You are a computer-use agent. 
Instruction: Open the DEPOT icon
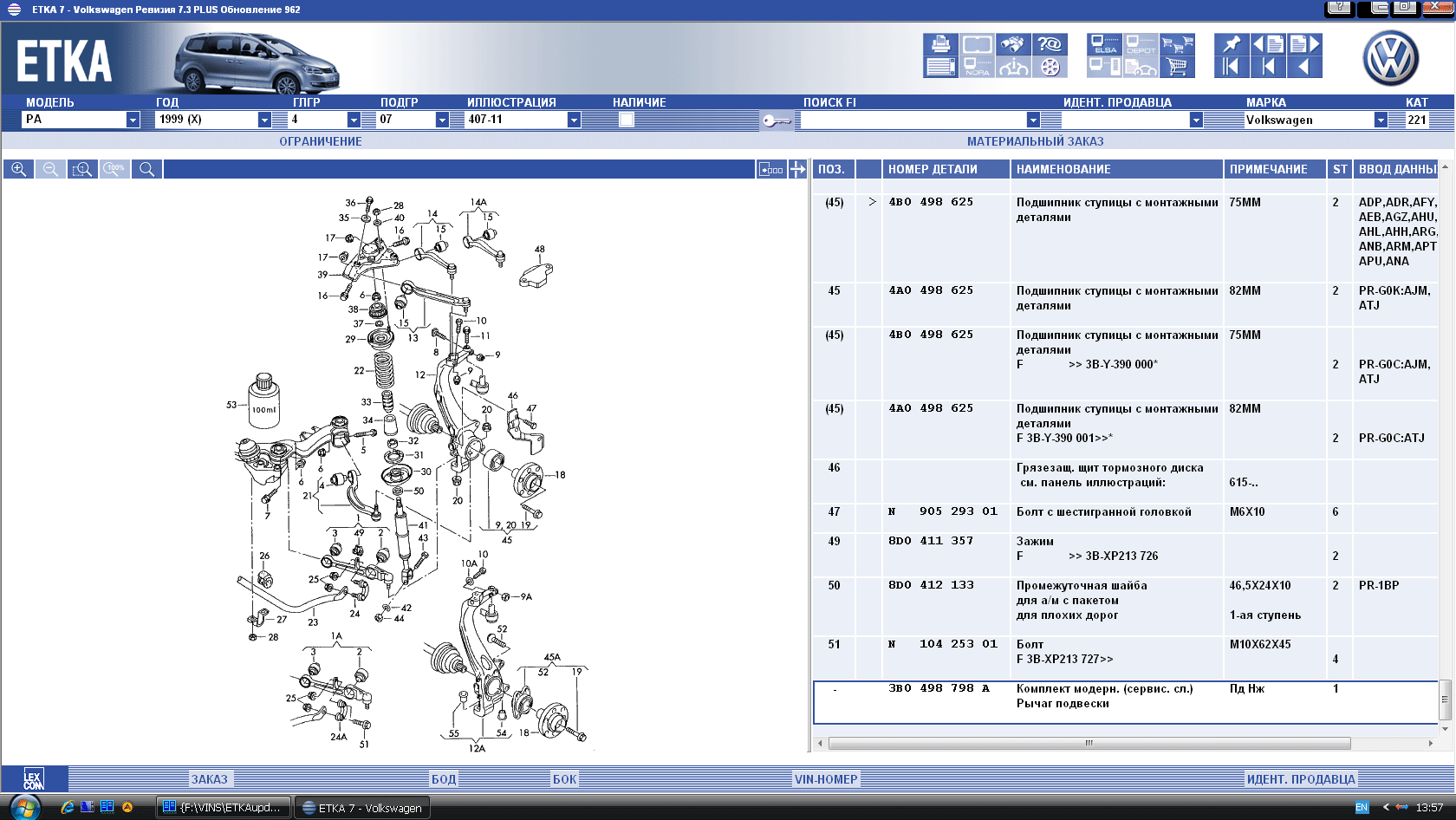click(1141, 44)
